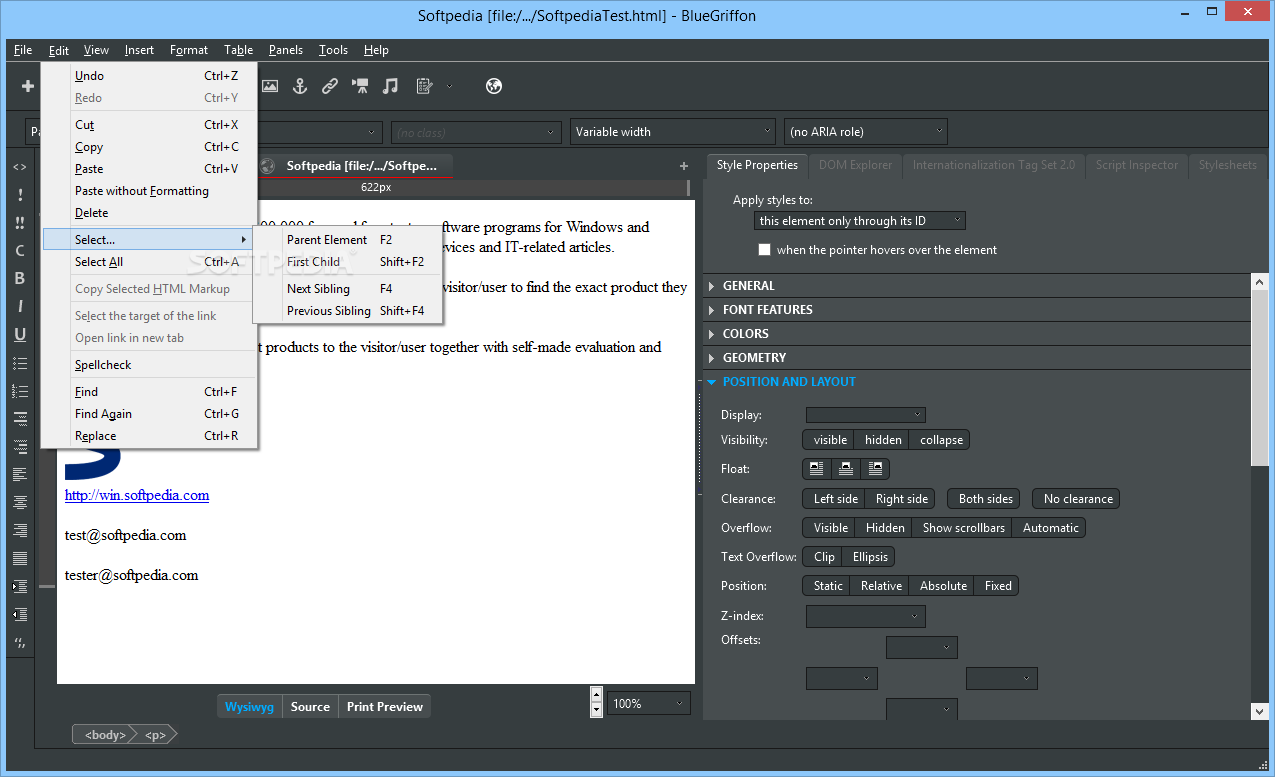The width and height of the screenshot is (1275, 777).
Task: Toggle bold with the B icon
Action: tap(20, 279)
